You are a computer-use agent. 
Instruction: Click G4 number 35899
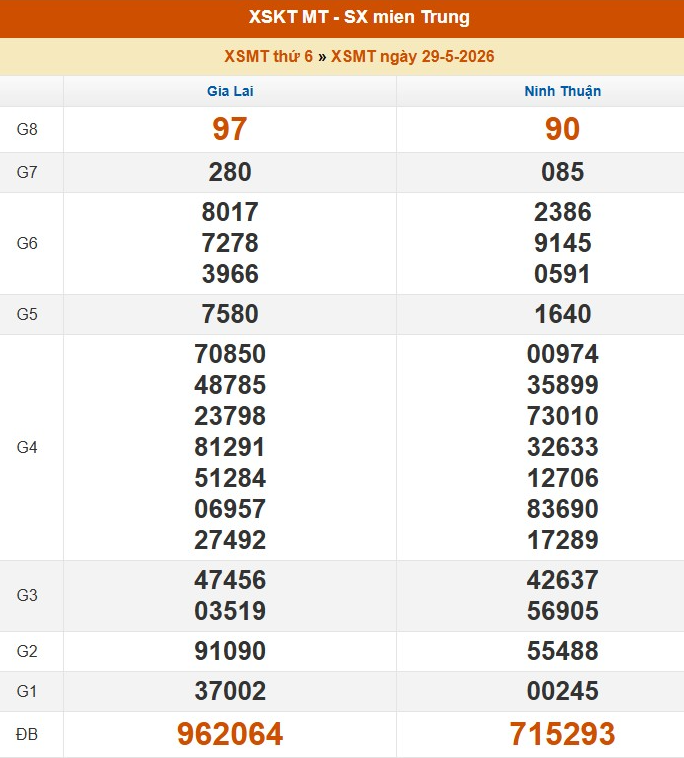(563, 385)
